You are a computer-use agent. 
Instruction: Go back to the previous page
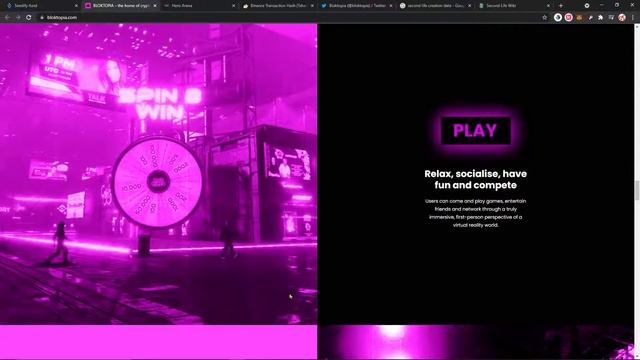[7, 18]
